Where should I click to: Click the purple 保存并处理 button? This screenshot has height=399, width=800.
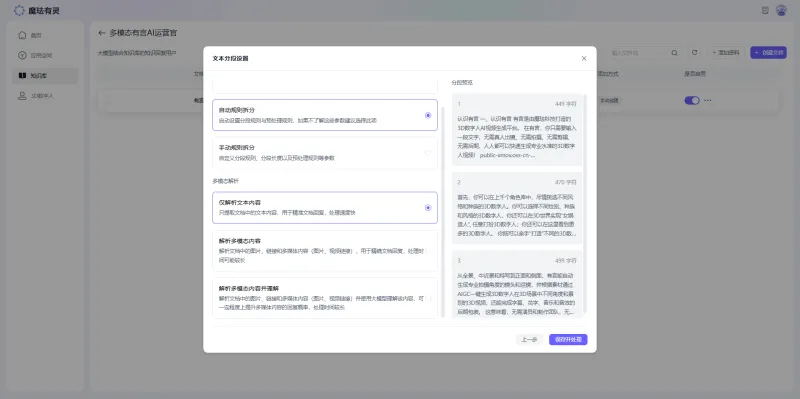click(568, 339)
